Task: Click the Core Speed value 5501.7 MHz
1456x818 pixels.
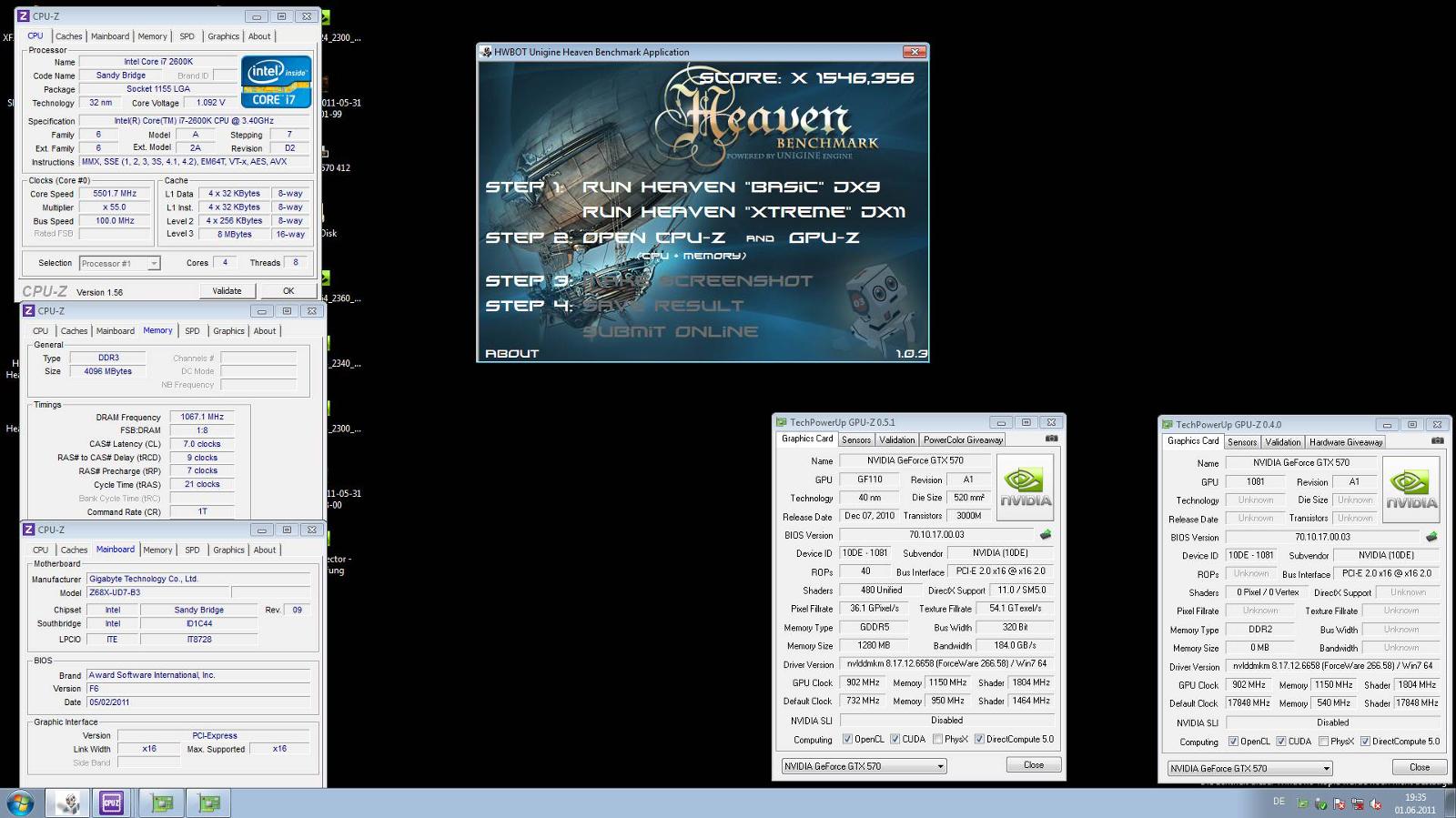Action: point(115,193)
